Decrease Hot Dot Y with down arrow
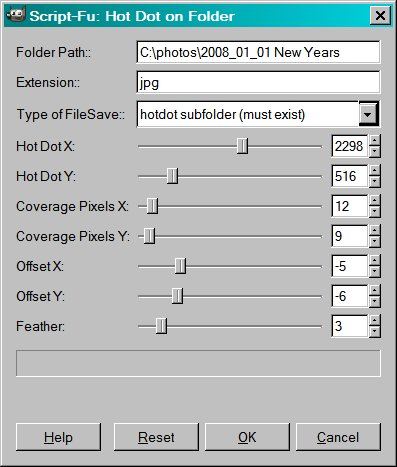Viewport: 397px width, 467px height. pyautogui.click(x=375, y=181)
